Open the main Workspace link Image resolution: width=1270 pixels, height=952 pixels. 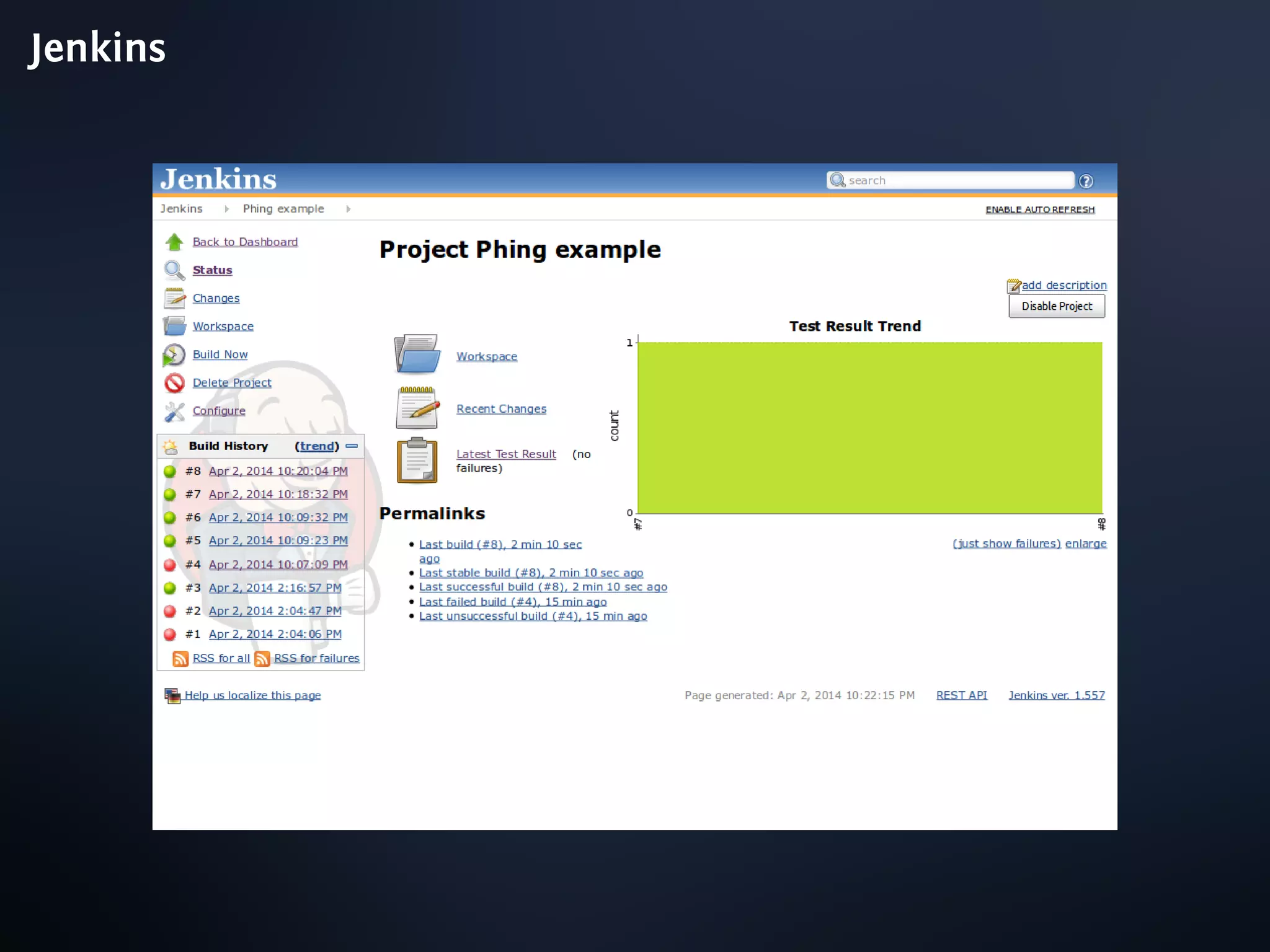point(487,356)
